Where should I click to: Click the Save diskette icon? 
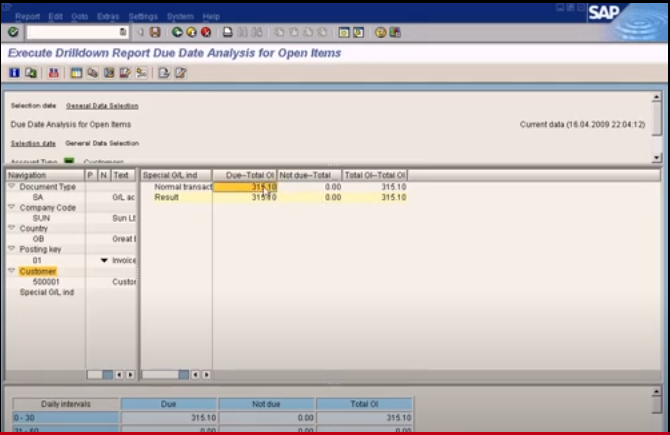[155, 32]
